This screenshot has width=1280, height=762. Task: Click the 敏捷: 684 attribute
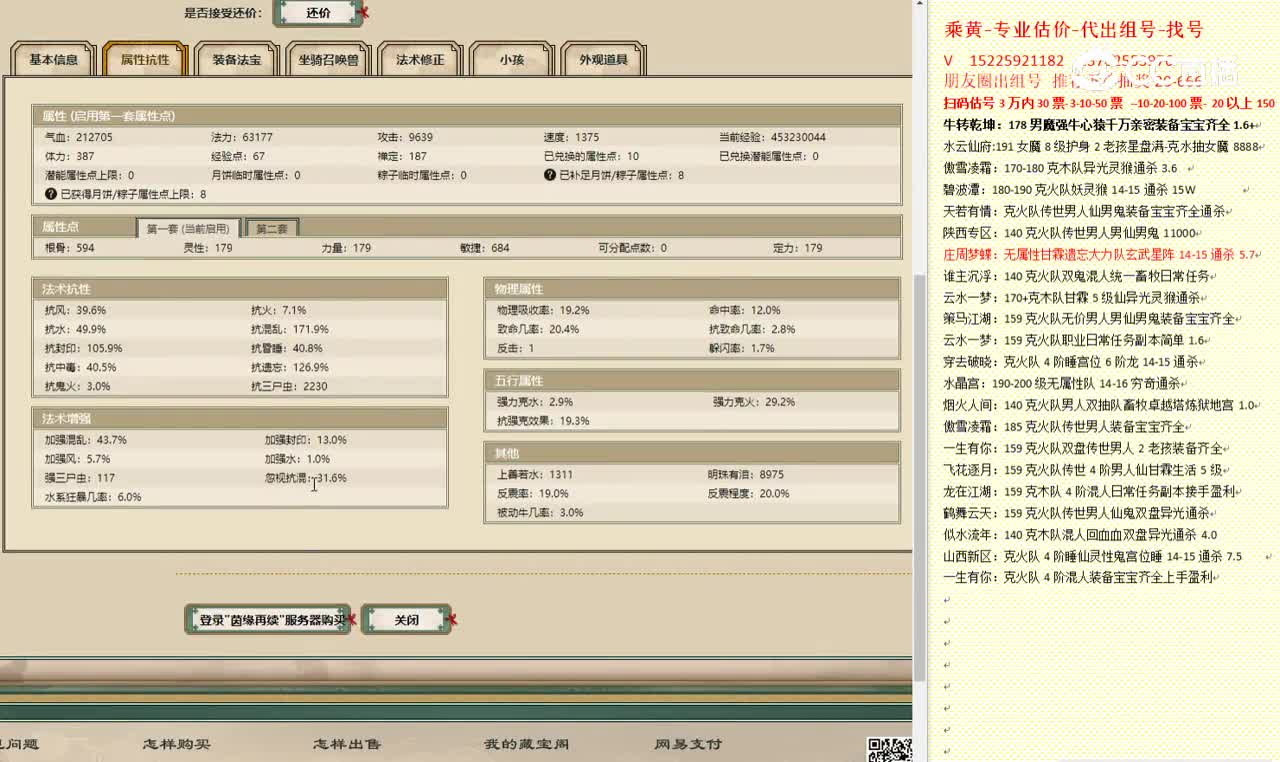coord(484,248)
